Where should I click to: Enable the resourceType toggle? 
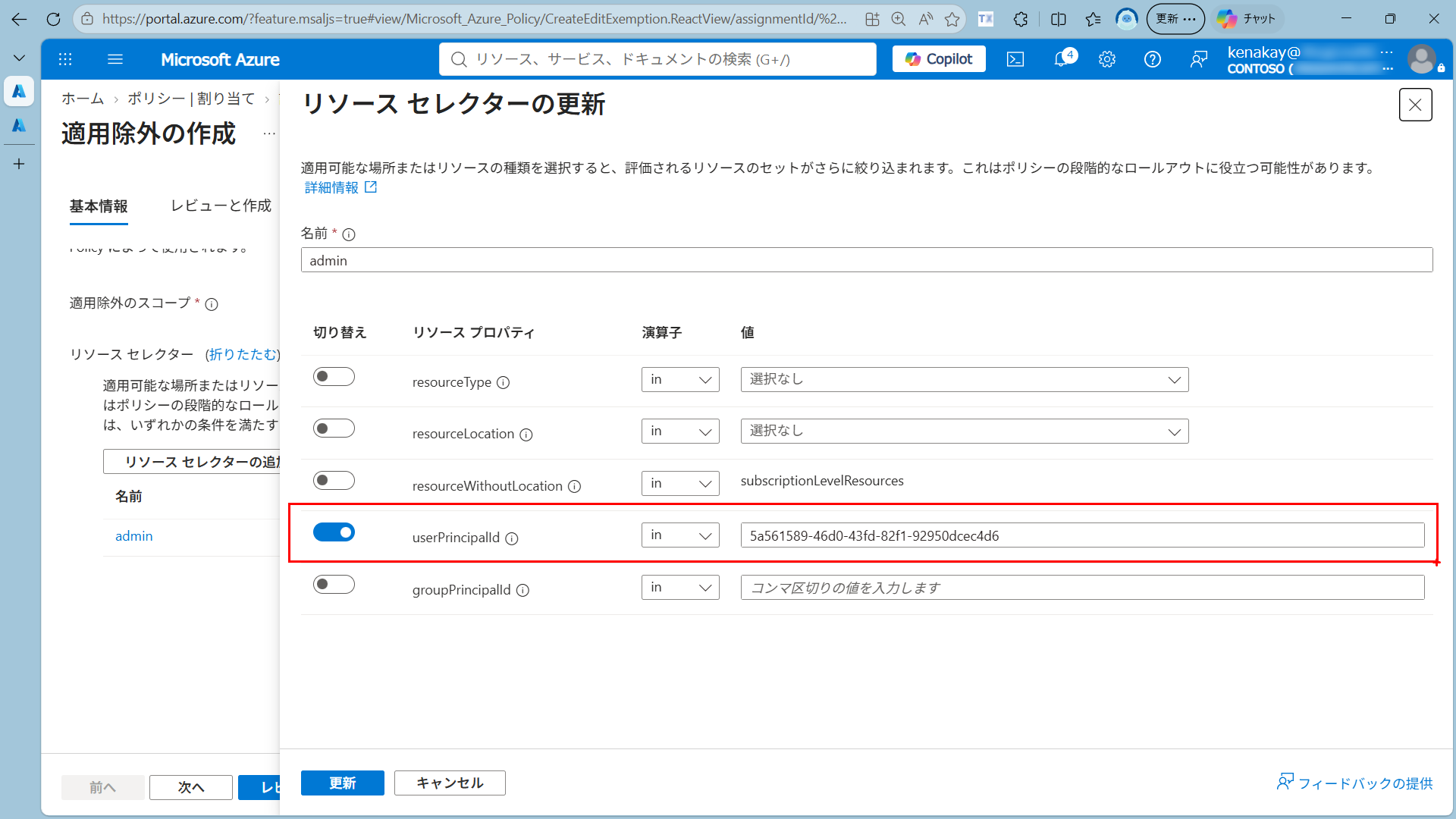pyautogui.click(x=334, y=377)
